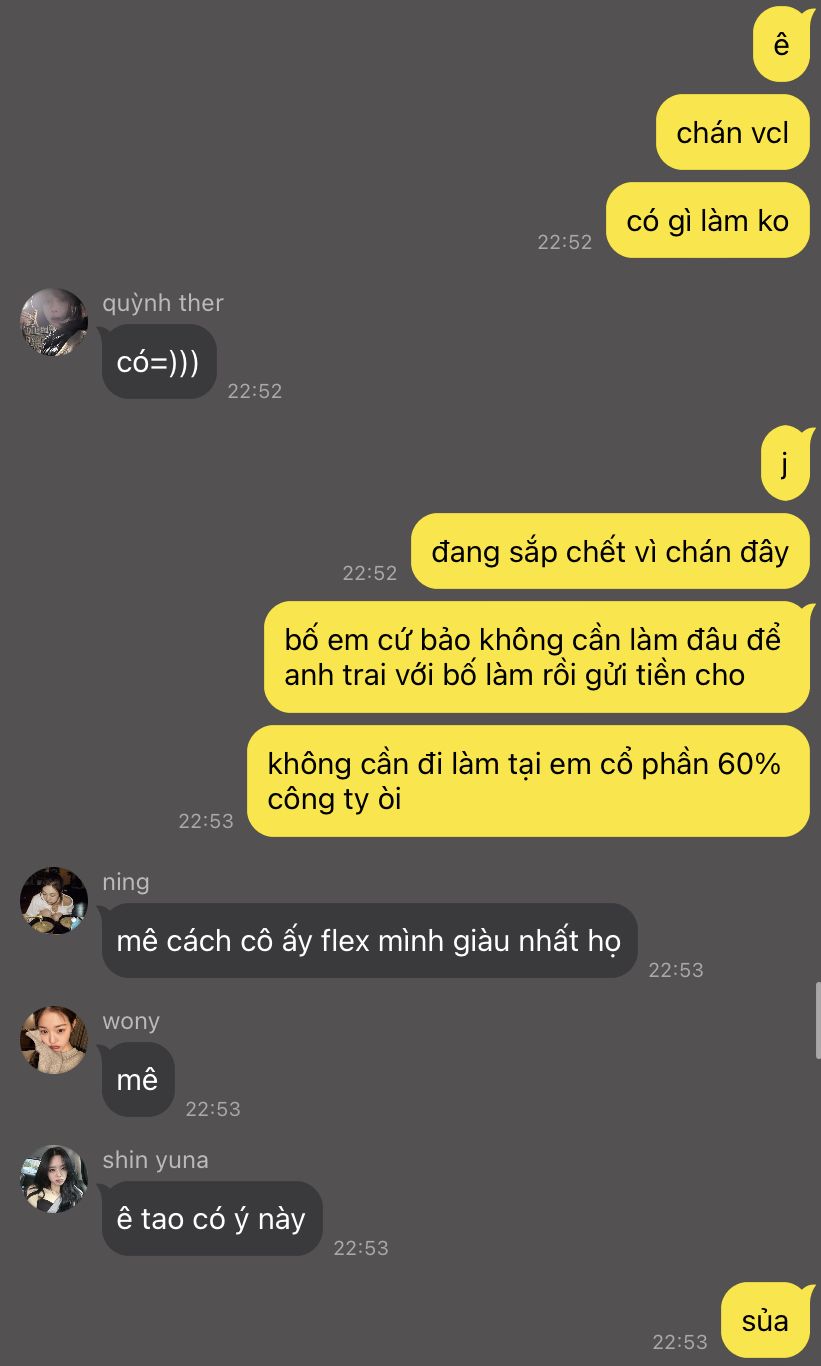Tap the "shin yuna" name label

(x=155, y=1160)
